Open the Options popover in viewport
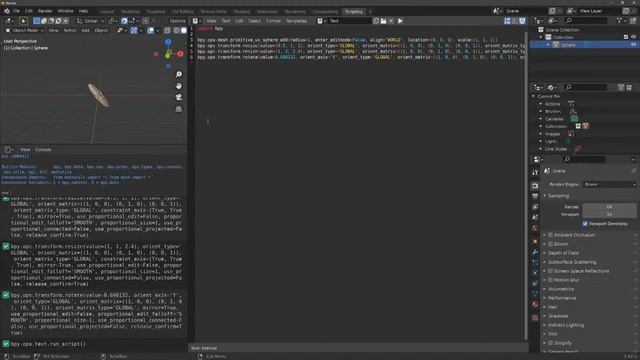Viewport: 640px width, 360px height. (177, 21)
